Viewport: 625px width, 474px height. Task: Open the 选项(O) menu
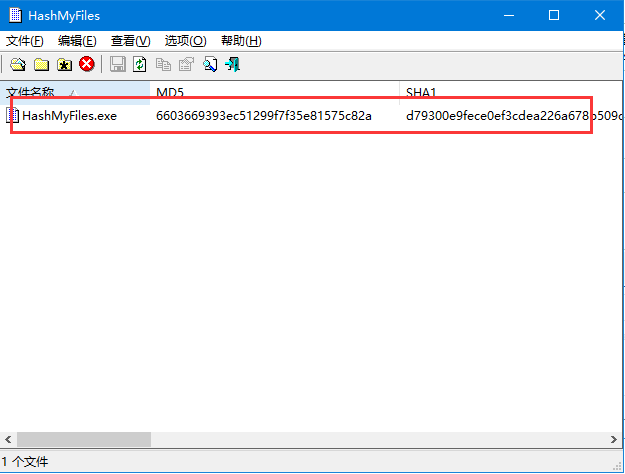tap(185, 41)
